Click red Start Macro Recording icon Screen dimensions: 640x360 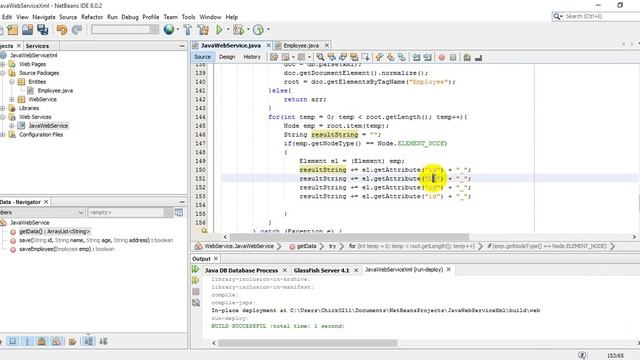[x=442, y=57]
